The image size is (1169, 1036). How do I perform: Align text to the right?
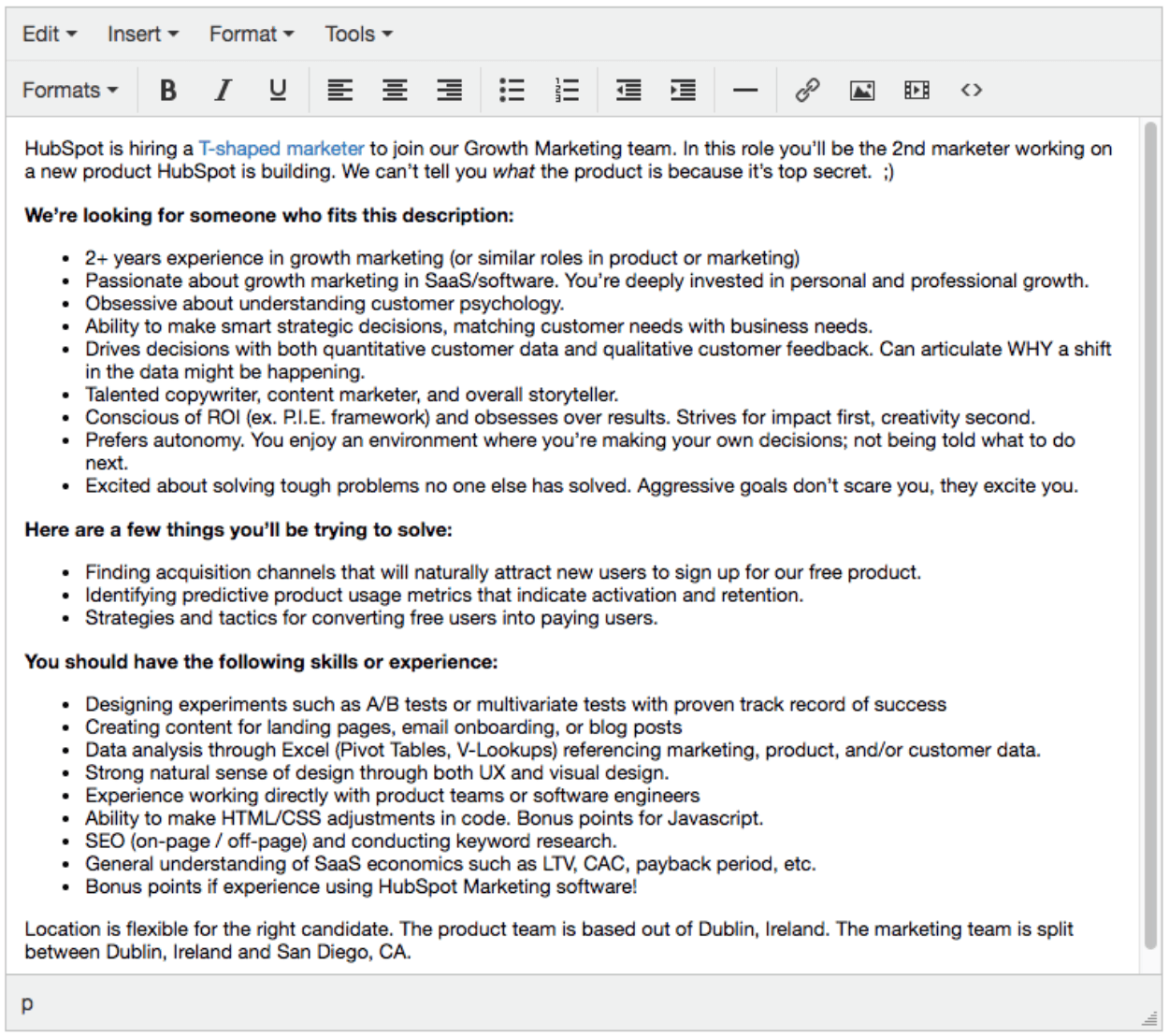point(449,90)
